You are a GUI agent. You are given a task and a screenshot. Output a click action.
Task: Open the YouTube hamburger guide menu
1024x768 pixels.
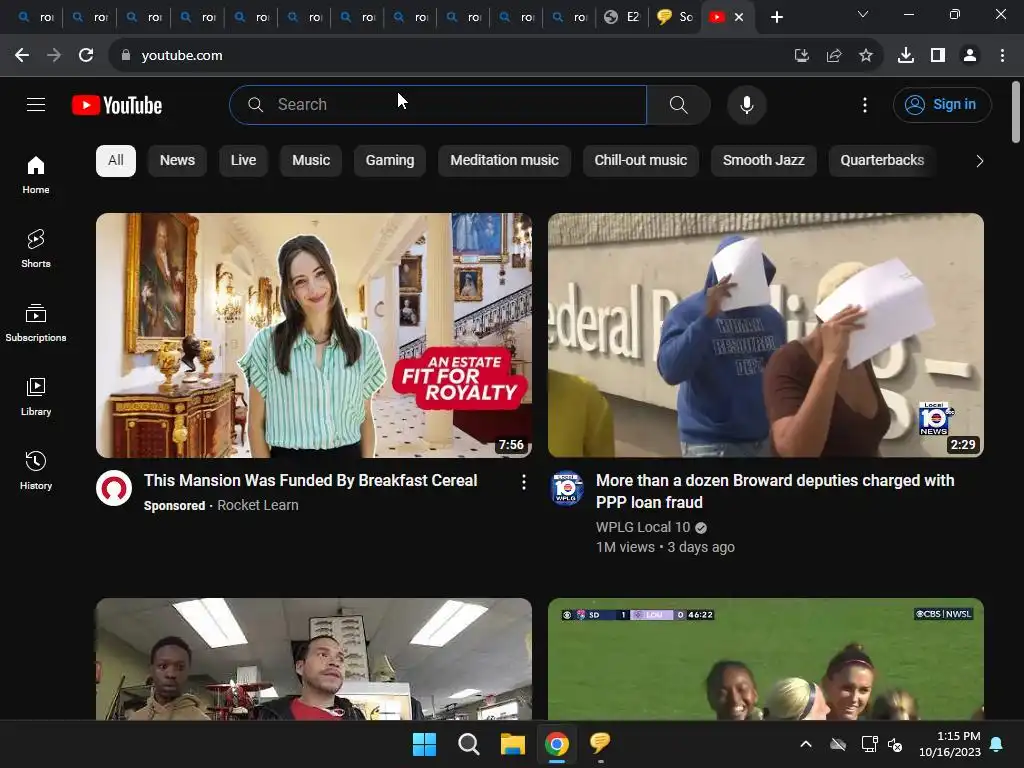coord(36,104)
